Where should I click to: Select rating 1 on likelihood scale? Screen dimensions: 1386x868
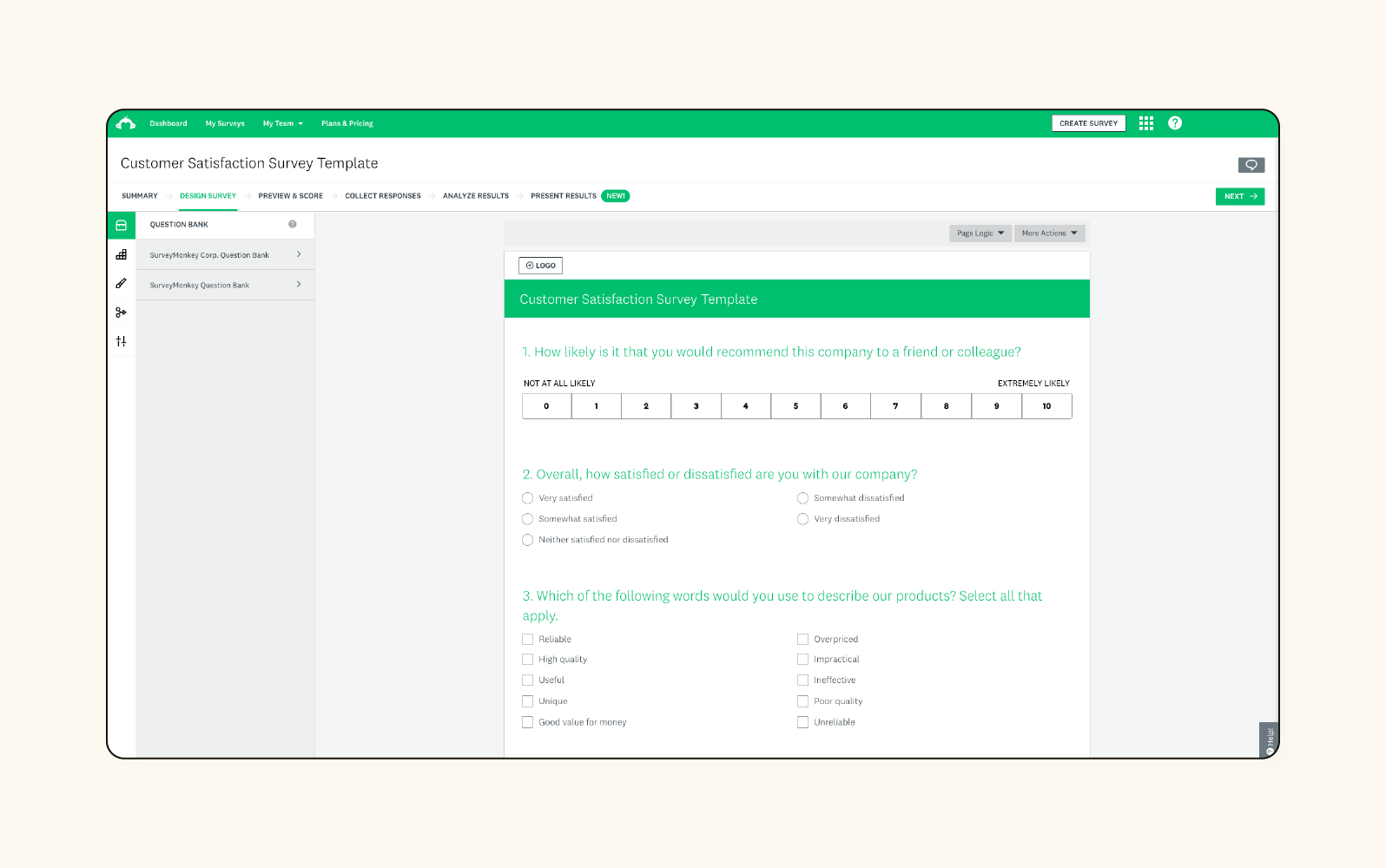coord(596,406)
